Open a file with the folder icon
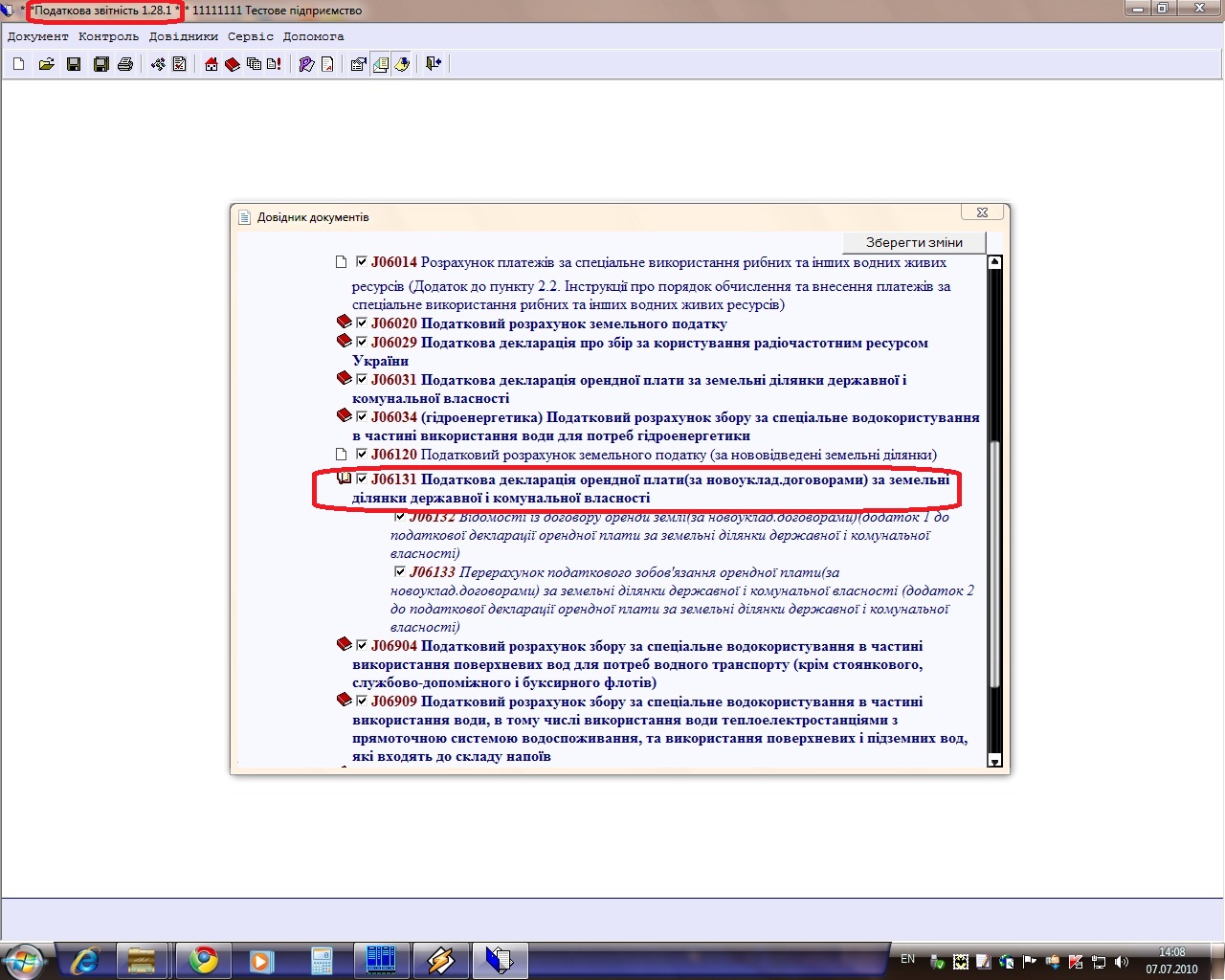 click(x=46, y=64)
